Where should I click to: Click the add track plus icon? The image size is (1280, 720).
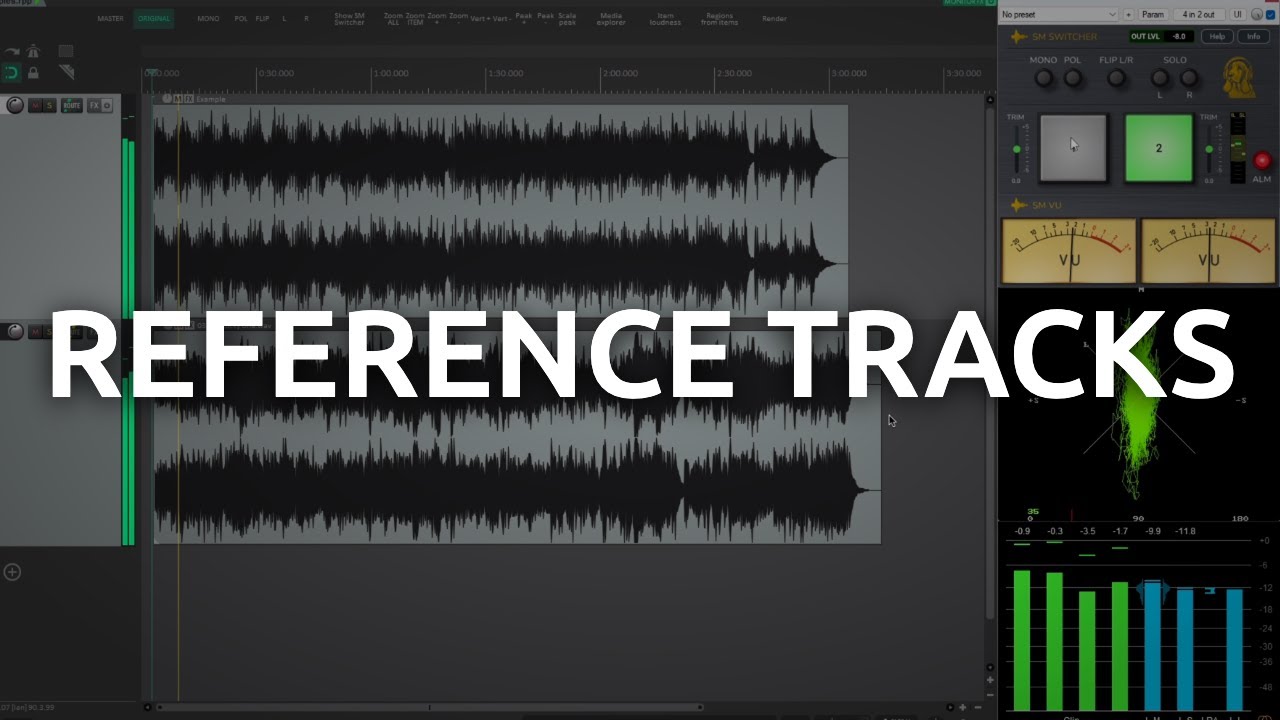(x=12, y=572)
